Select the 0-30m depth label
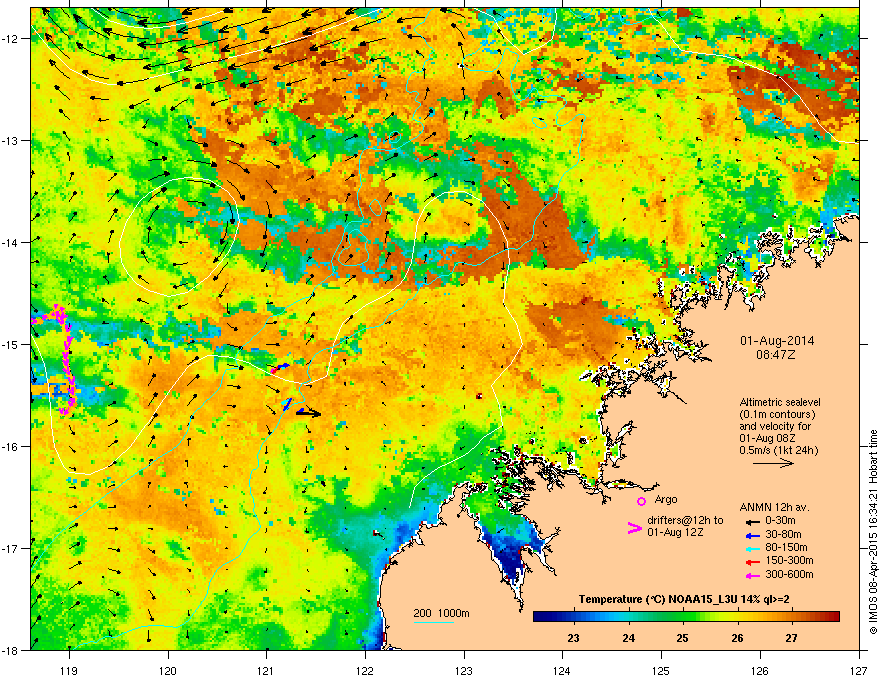The image size is (880, 680). pyautogui.click(x=780, y=521)
